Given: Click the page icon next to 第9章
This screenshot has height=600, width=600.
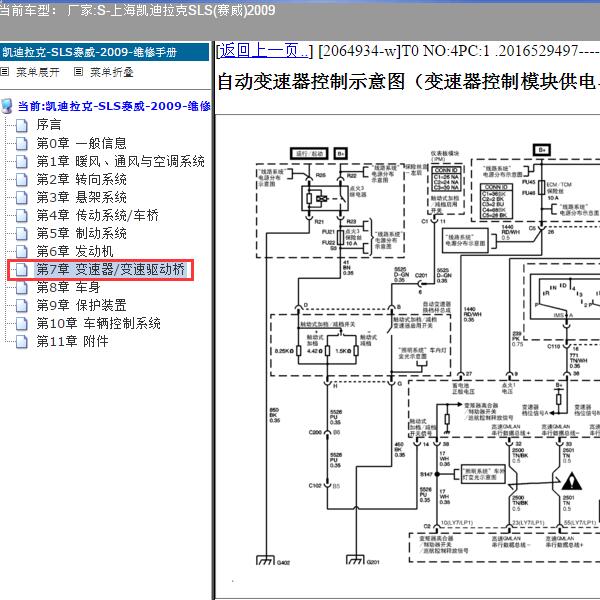Looking at the screenshot, I should point(22,305).
